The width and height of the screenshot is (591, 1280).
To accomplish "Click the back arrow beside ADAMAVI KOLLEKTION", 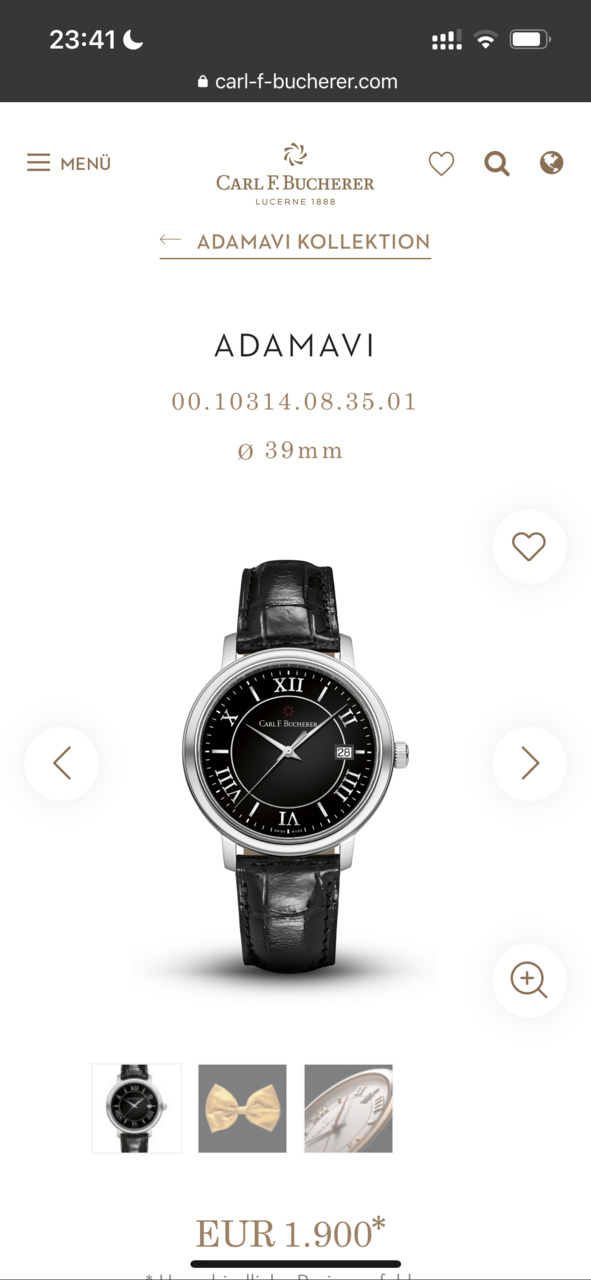I will tap(170, 240).
